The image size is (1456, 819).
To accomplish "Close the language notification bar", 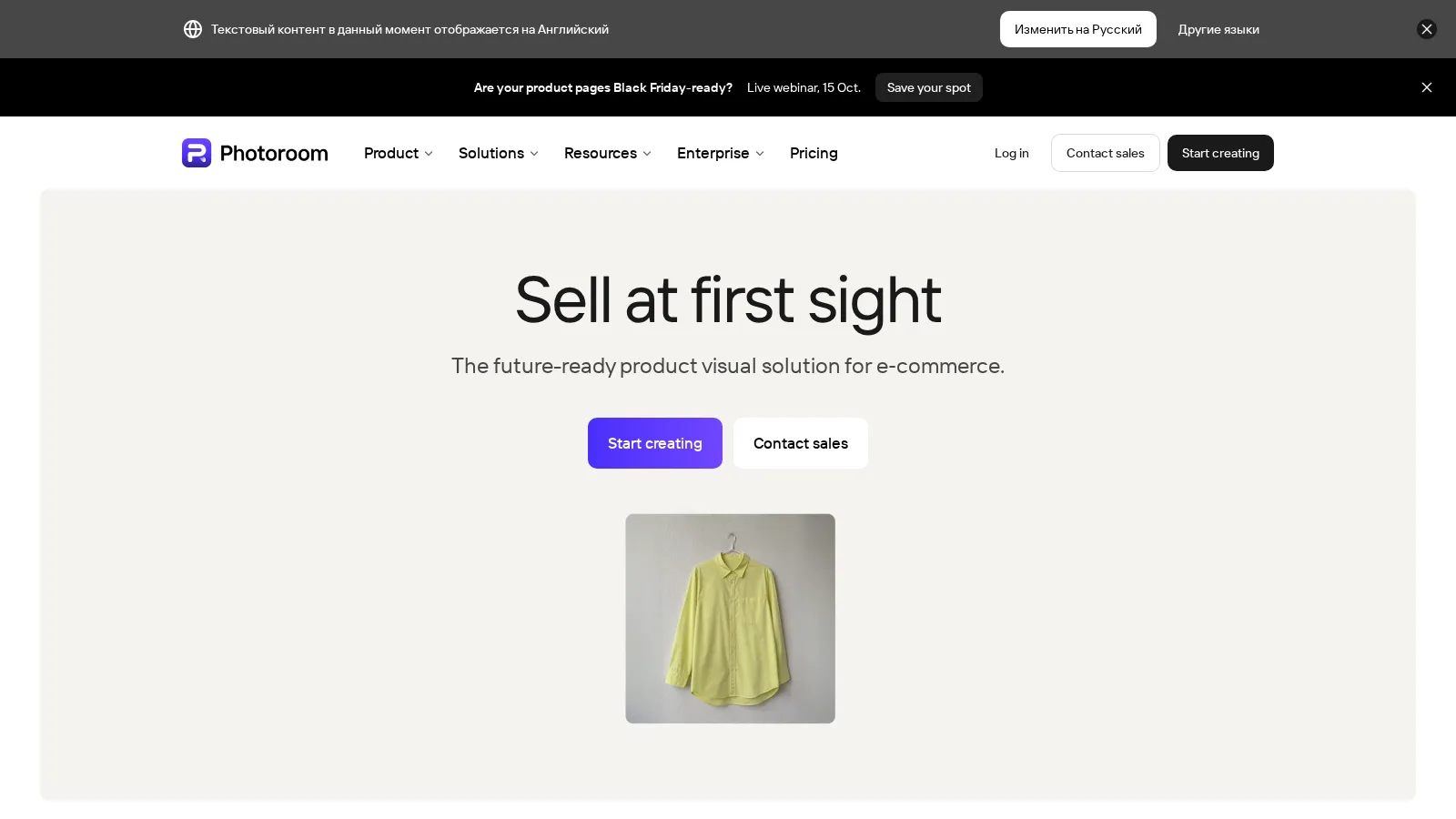I will (x=1427, y=29).
